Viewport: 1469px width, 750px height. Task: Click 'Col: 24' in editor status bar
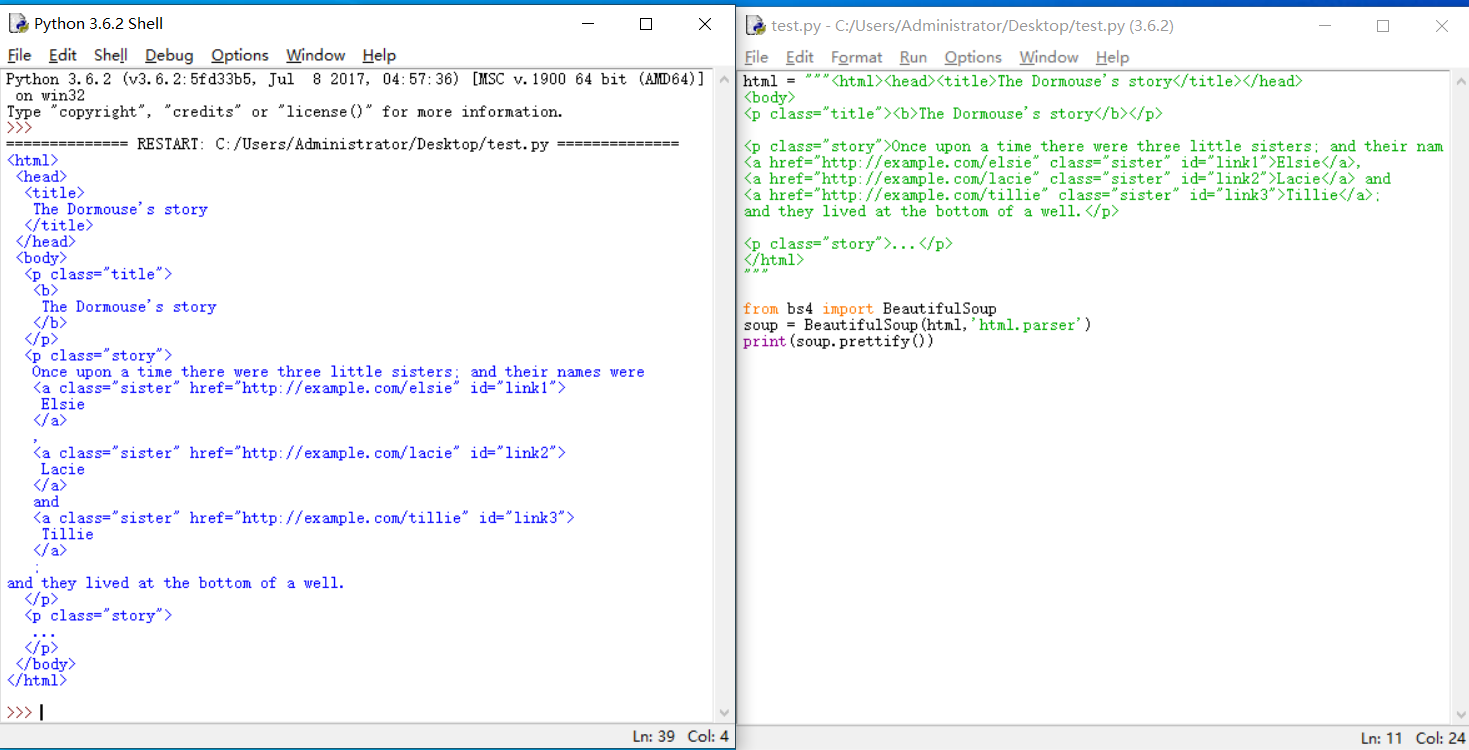(x=1441, y=738)
